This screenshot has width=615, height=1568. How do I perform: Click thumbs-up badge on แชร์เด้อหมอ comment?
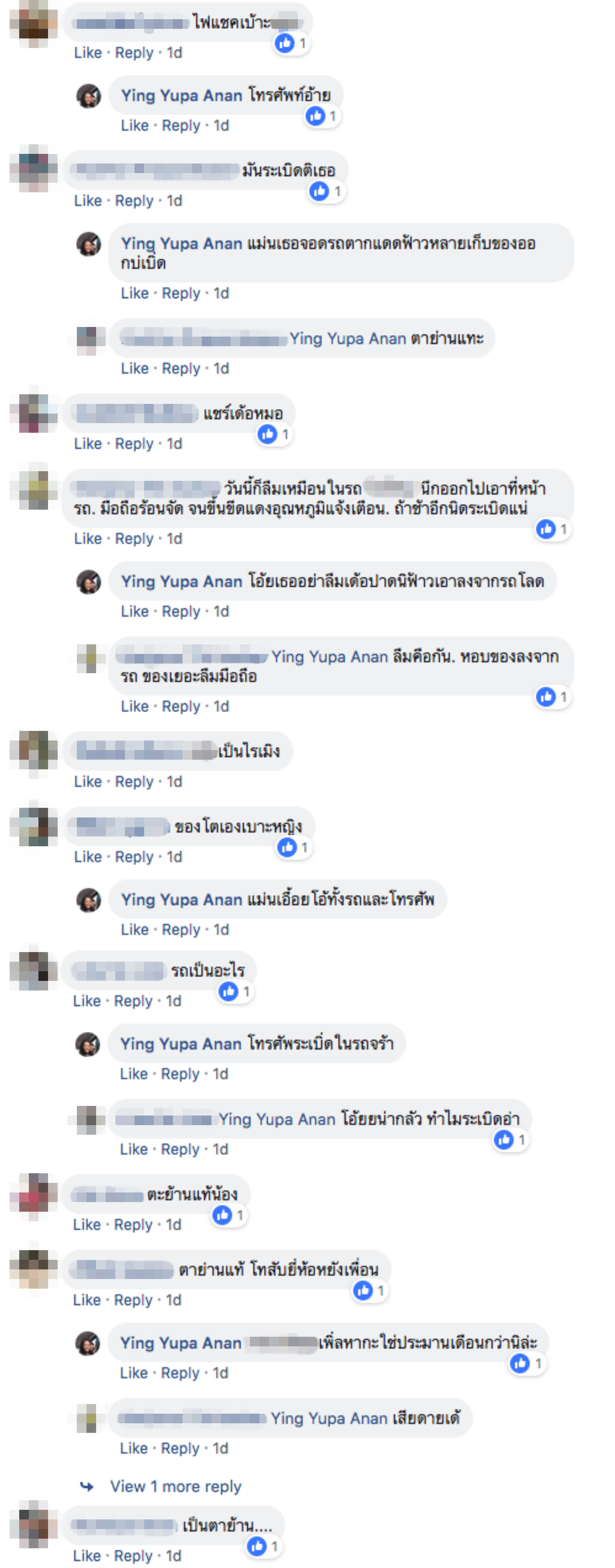point(268,435)
